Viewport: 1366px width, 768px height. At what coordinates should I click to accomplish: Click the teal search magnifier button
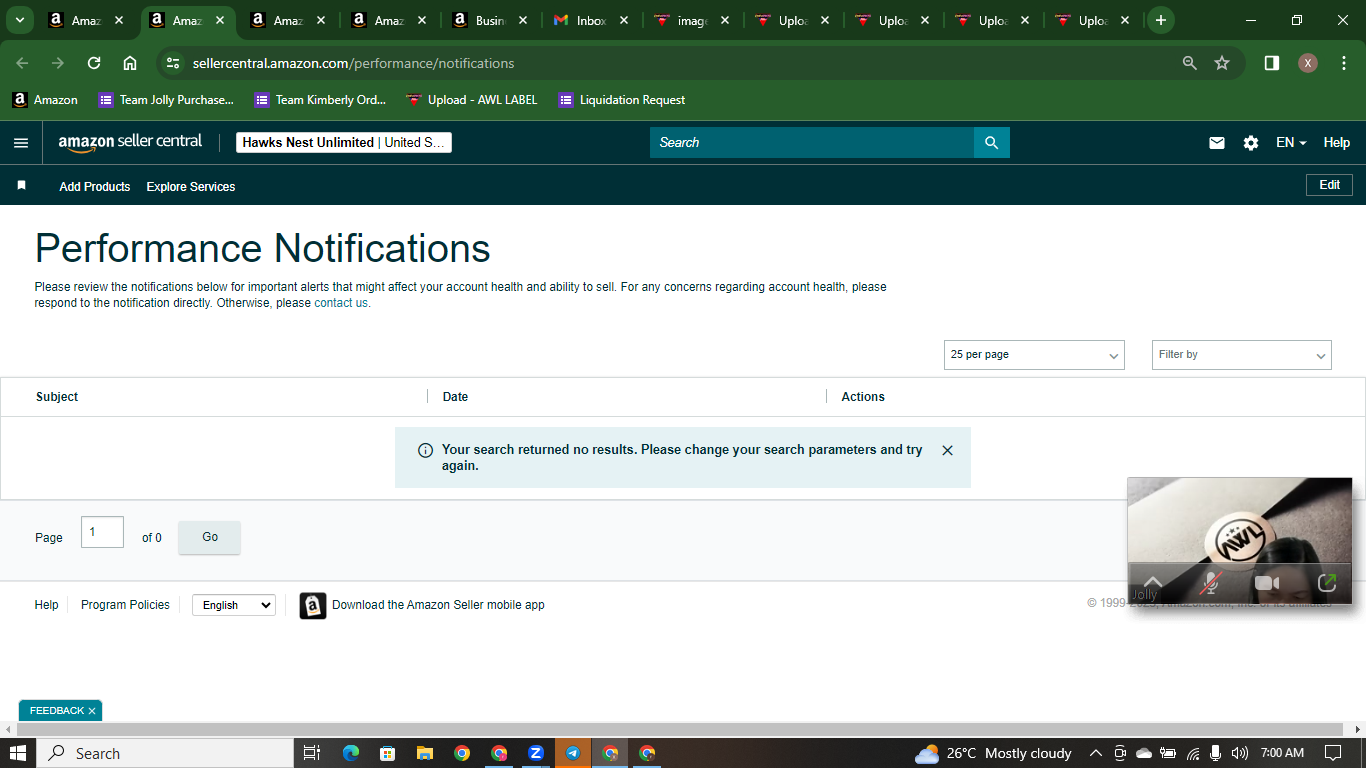pos(992,143)
